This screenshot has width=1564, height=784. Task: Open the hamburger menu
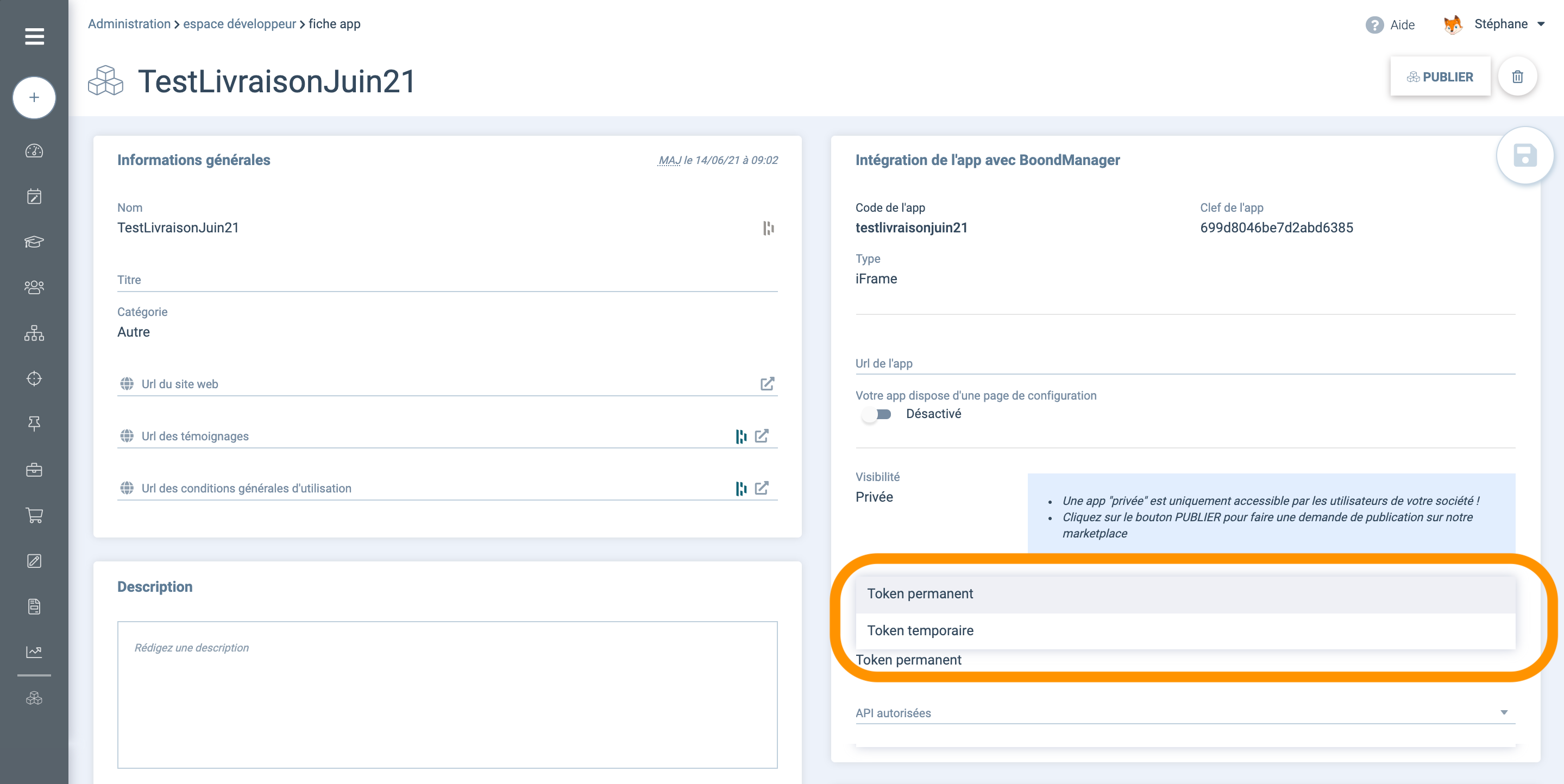click(x=34, y=36)
